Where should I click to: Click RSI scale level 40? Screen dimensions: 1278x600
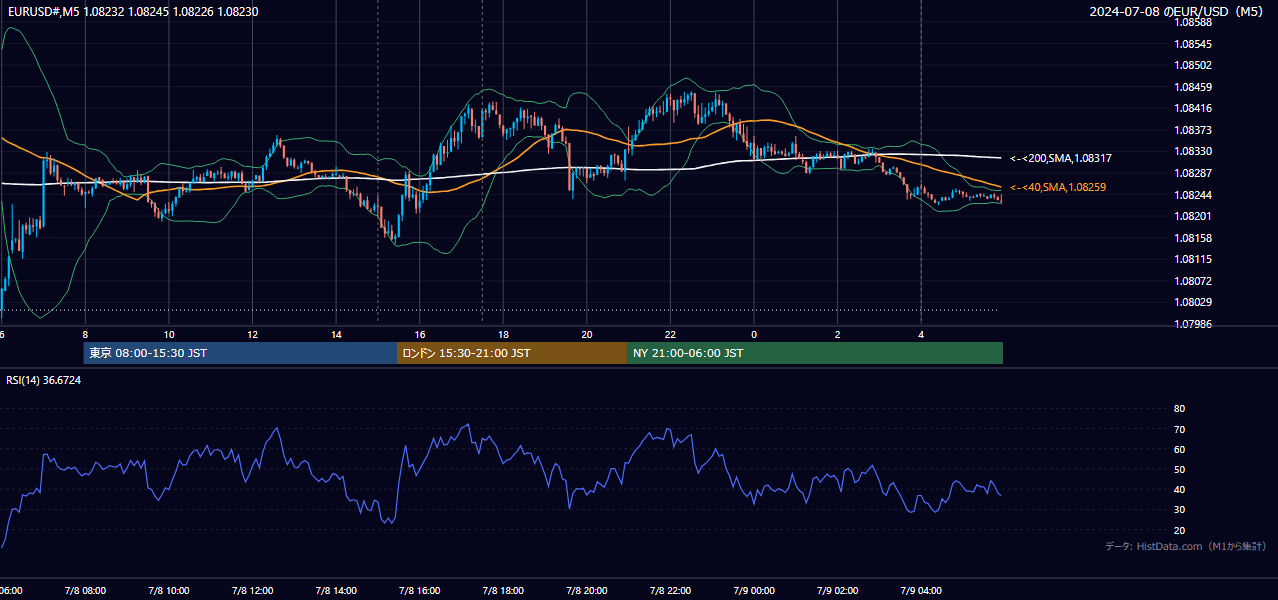click(1179, 490)
